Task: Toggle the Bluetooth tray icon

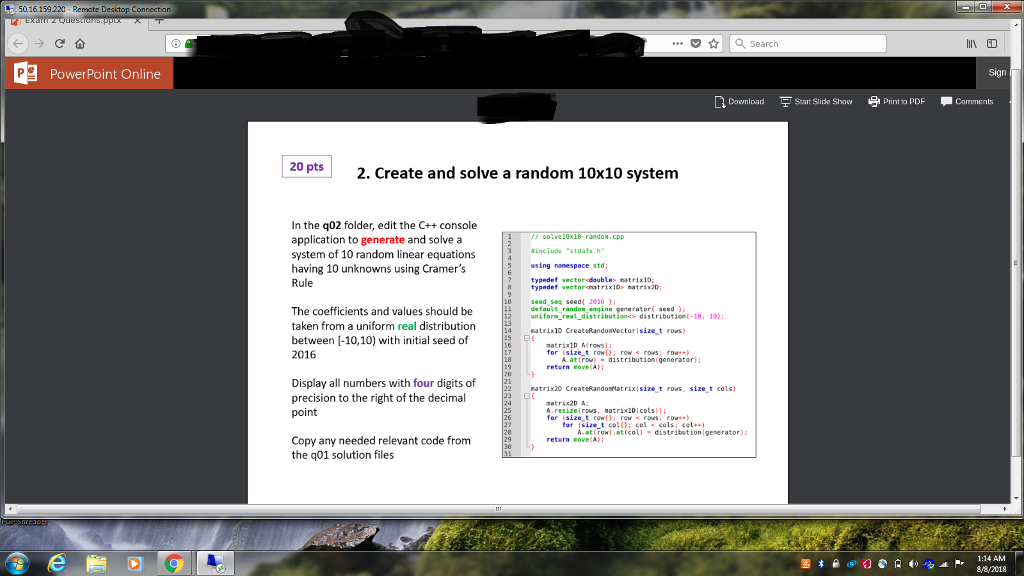Action: (x=820, y=563)
